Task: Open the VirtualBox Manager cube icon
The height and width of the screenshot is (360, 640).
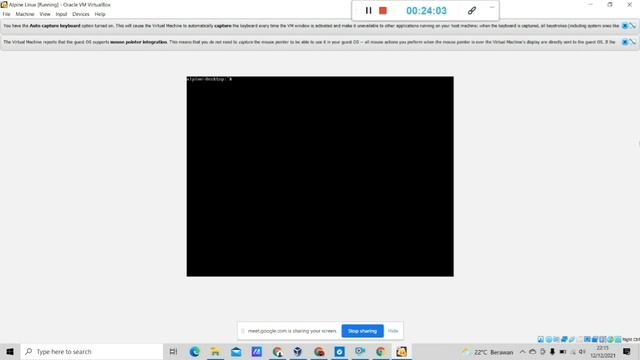Action: point(298,351)
